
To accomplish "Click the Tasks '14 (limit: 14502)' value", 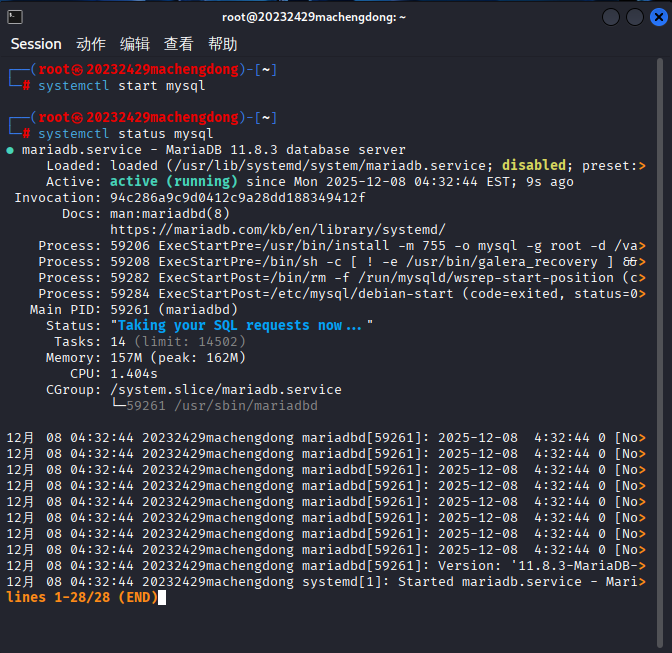I will click(178, 342).
